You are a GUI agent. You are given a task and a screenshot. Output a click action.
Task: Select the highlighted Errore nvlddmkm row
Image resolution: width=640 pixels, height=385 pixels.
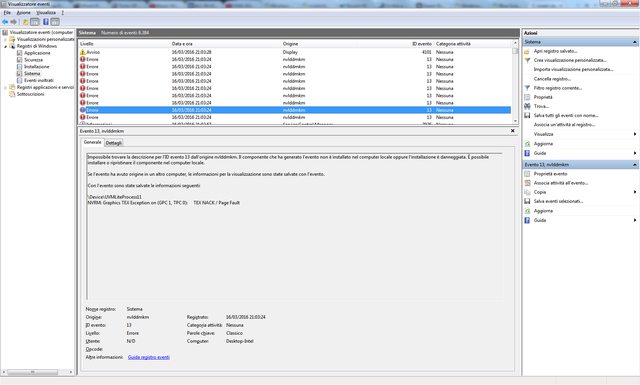294,110
